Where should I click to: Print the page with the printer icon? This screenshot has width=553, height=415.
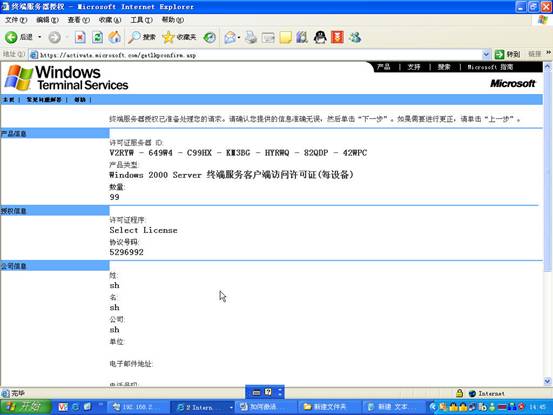point(251,37)
